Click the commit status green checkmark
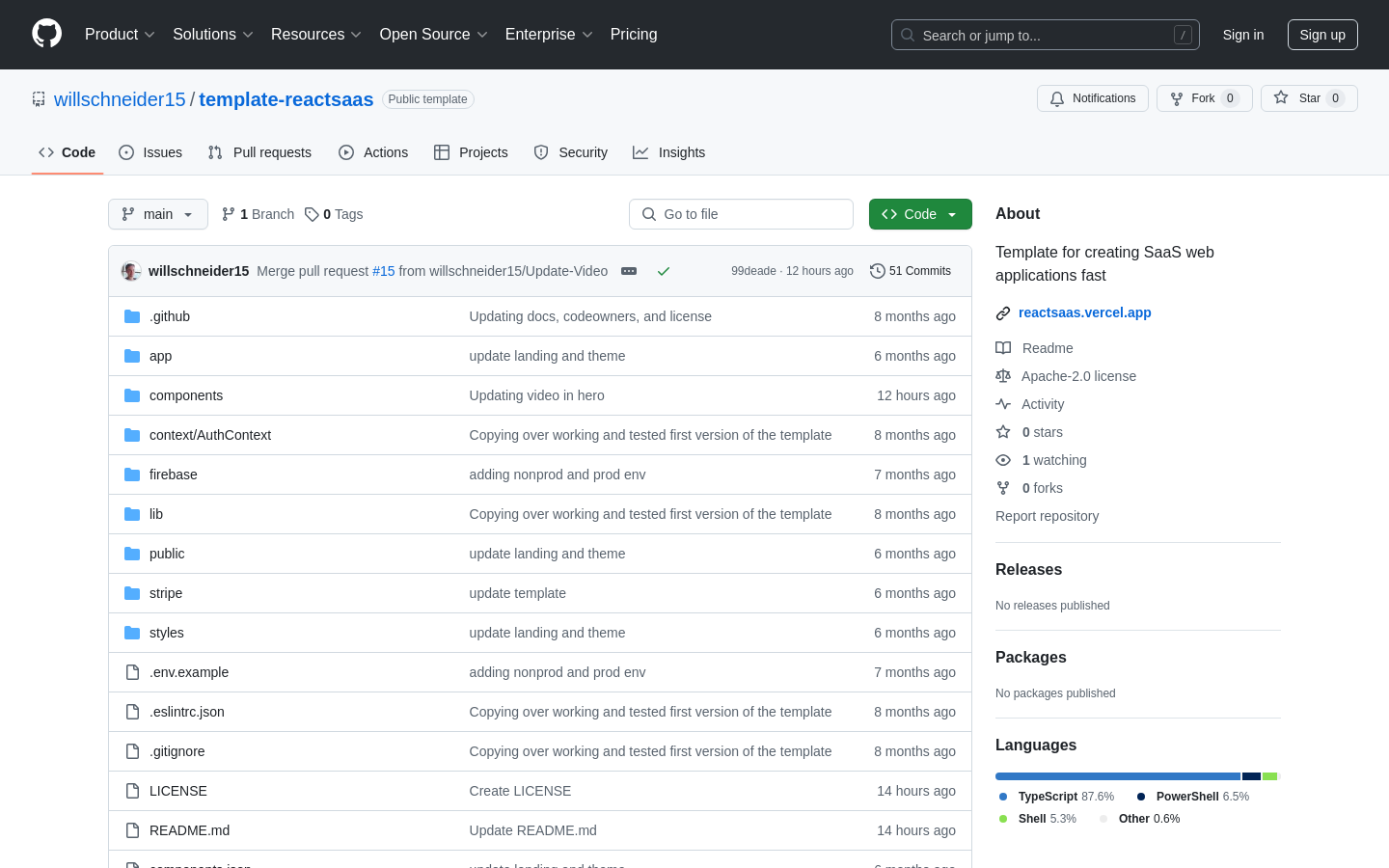 pos(664,271)
